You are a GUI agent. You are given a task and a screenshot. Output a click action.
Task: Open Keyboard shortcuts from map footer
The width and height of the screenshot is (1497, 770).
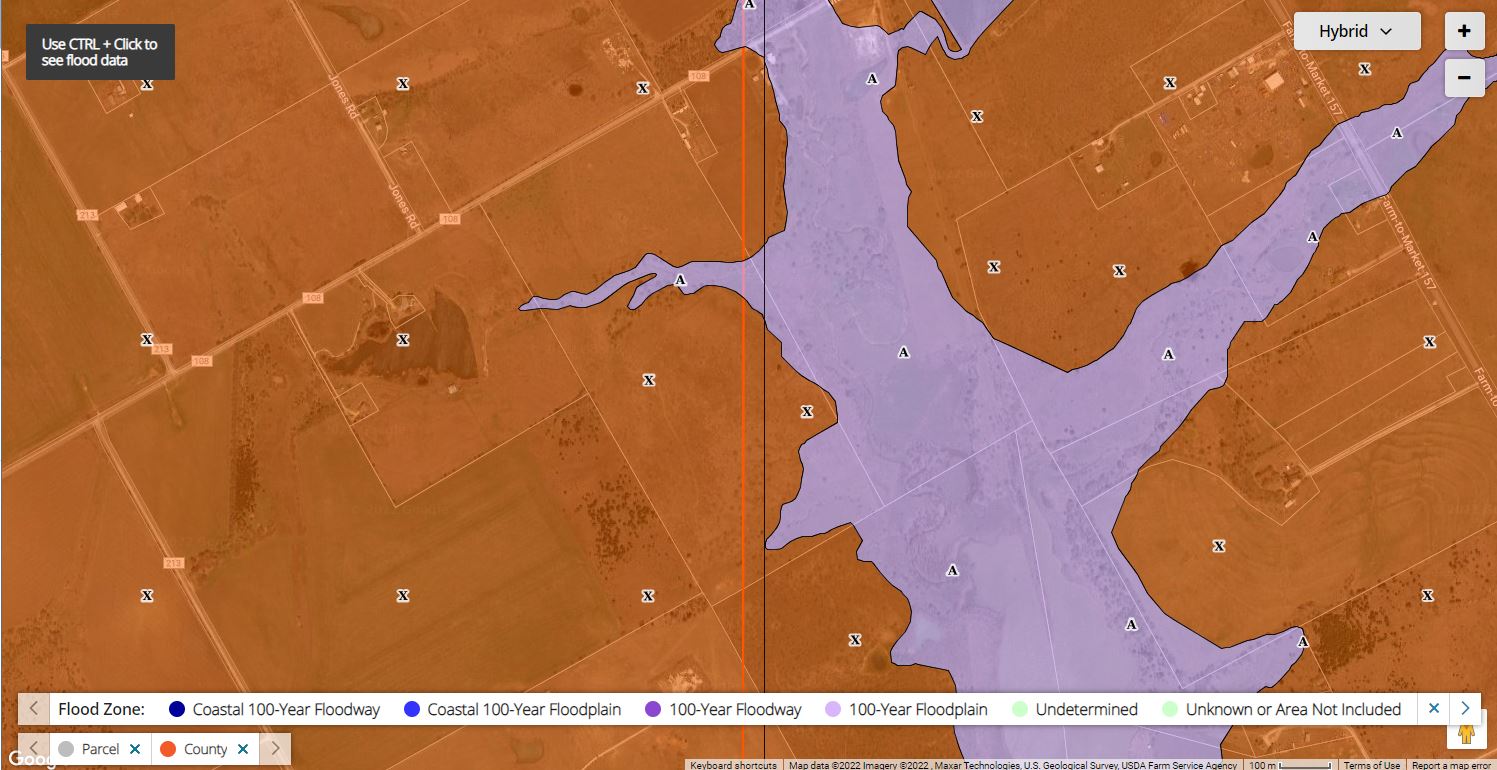(733, 765)
